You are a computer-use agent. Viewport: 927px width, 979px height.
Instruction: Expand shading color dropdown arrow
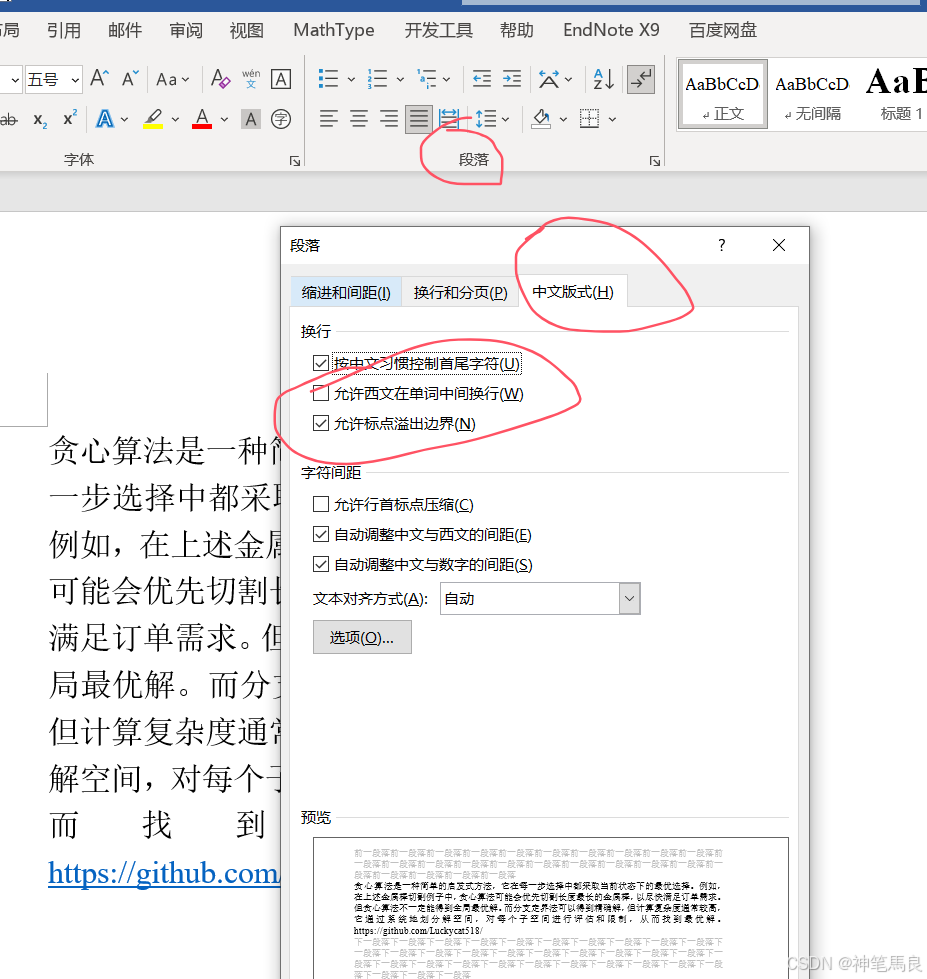563,119
